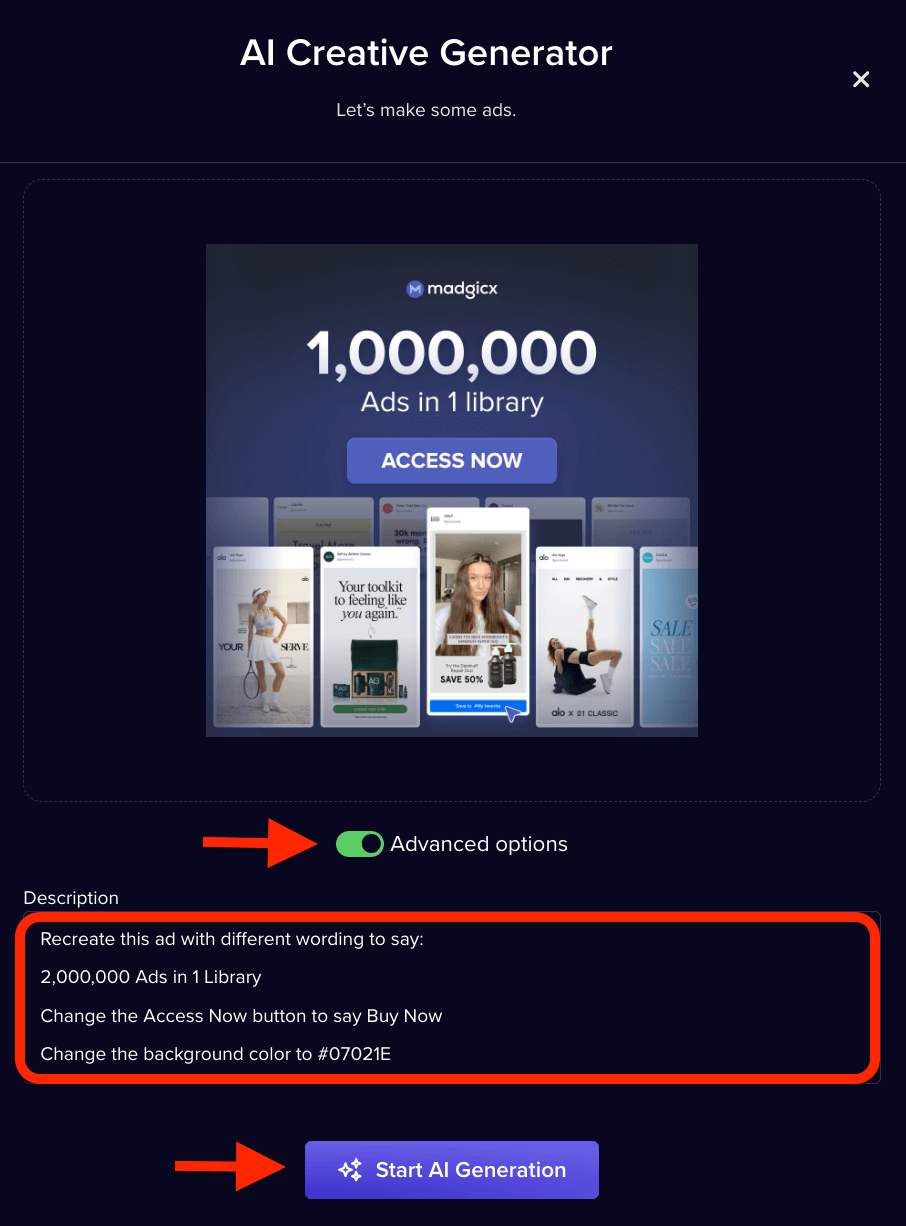Select the "Your toolkit to feeling like you again" ad card
Screen dimensions: 906x1226
click(x=372, y=637)
